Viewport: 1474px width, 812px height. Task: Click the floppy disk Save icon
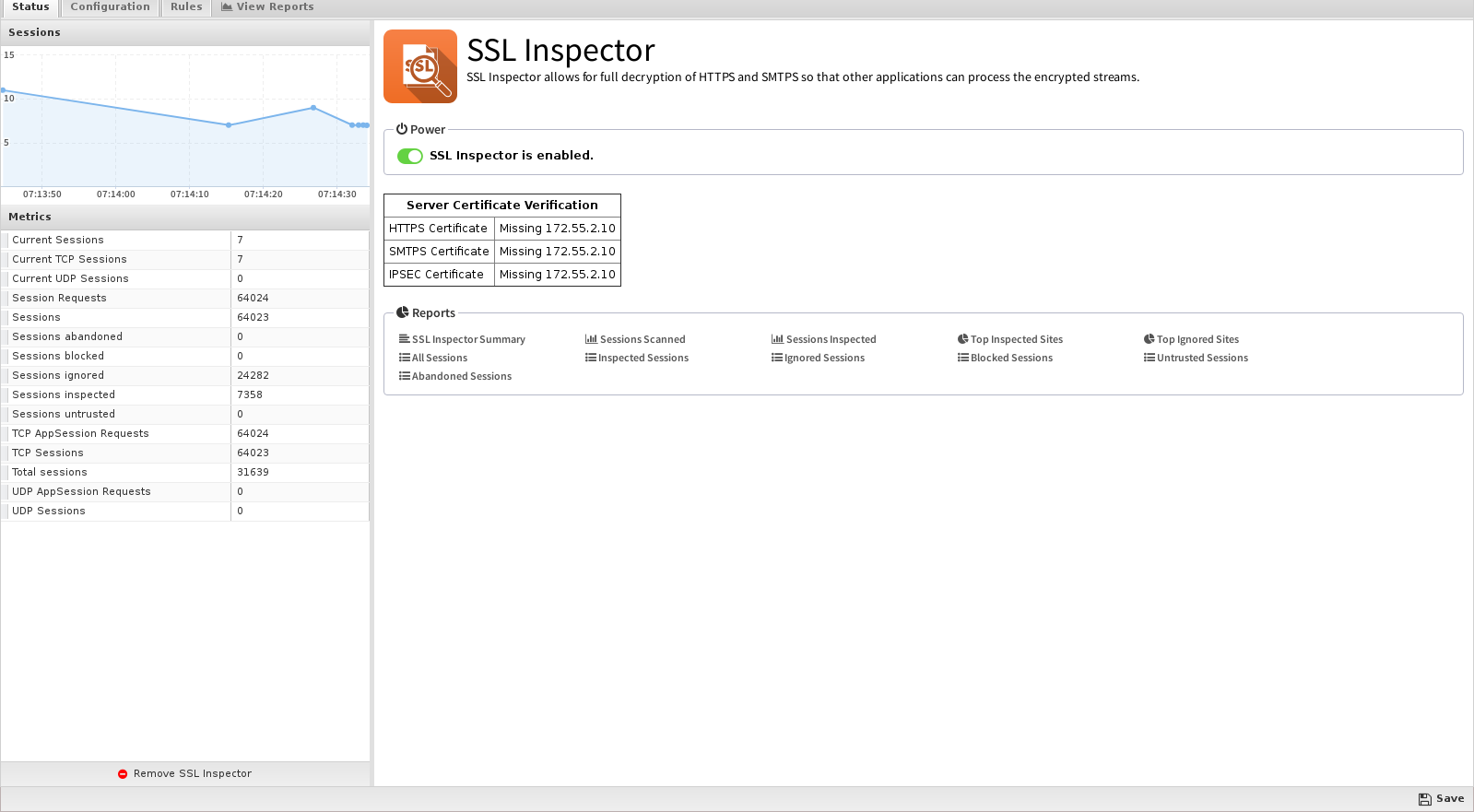coord(1424,799)
